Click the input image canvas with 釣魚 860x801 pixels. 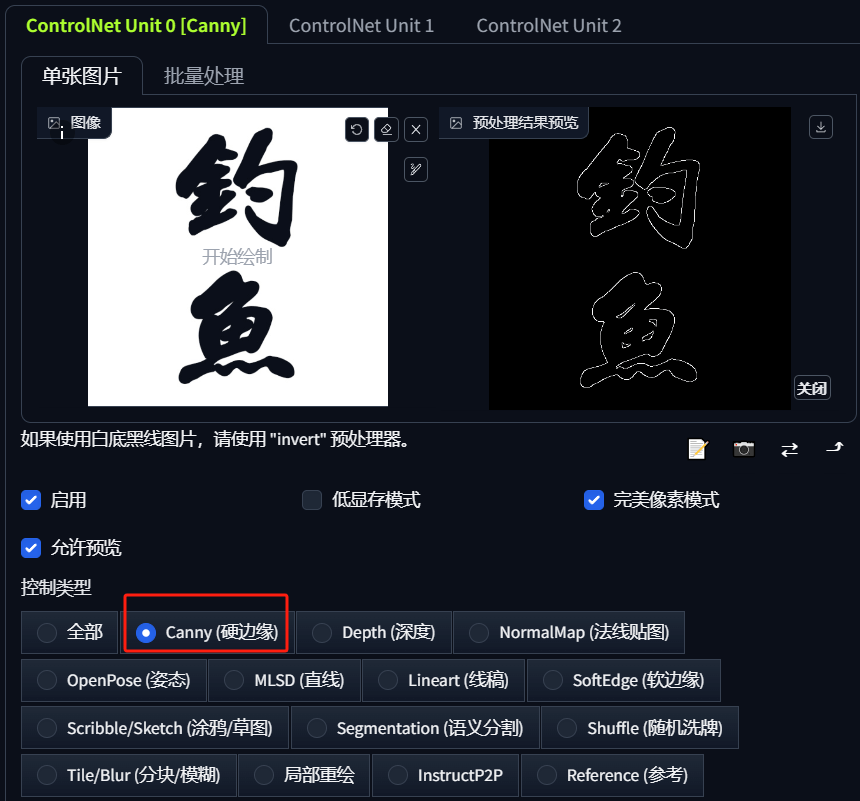point(238,257)
